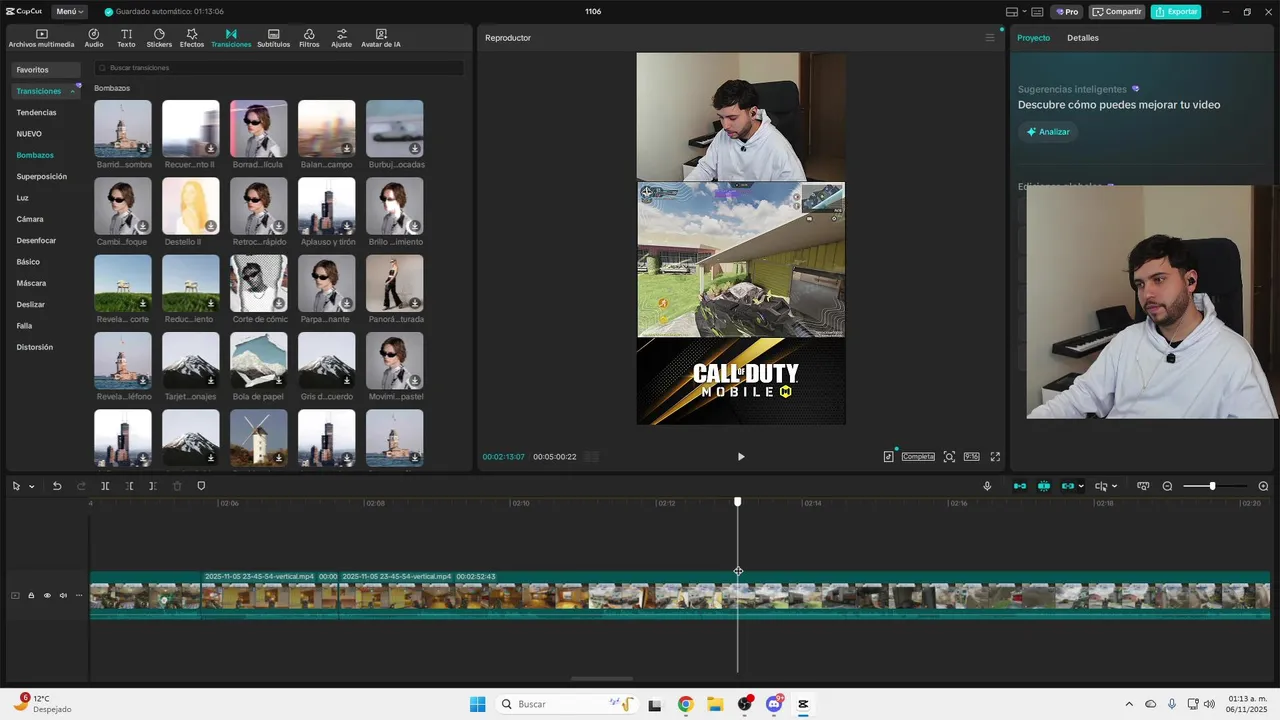Click the Pro upgrade button
Viewport: 1280px width, 720px height.
[1066, 12]
